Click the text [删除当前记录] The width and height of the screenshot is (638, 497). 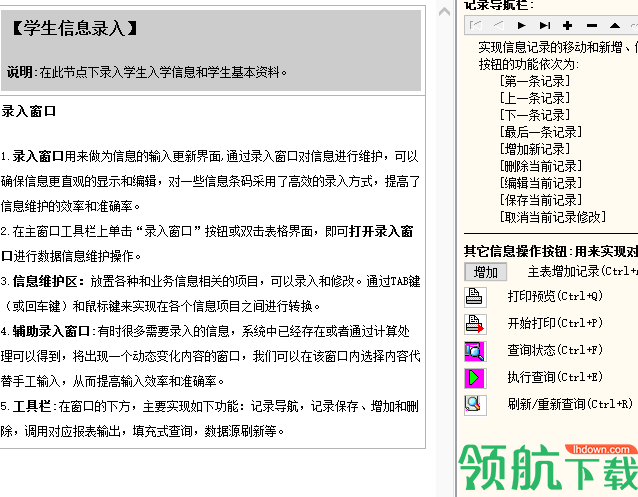(x=541, y=166)
